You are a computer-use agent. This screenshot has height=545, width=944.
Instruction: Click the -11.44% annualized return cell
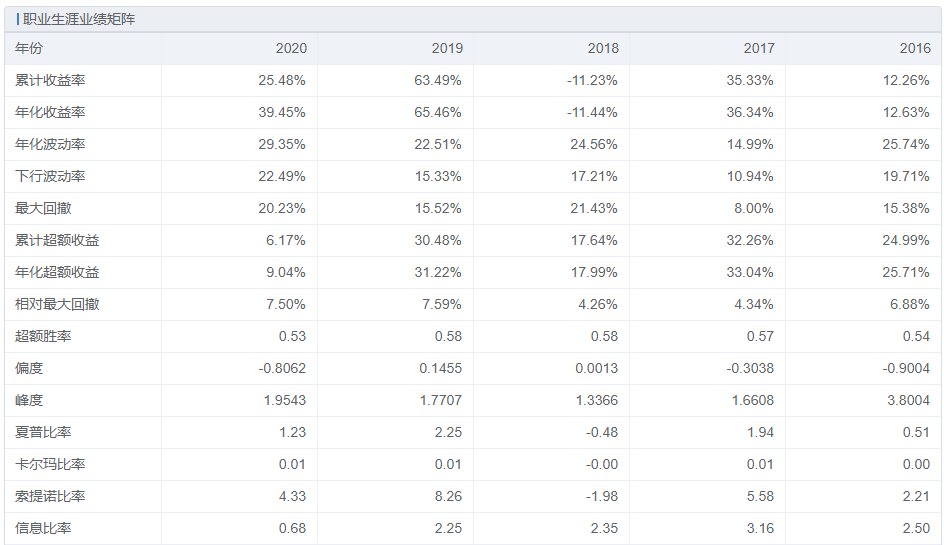pyautogui.click(x=591, y=112)
